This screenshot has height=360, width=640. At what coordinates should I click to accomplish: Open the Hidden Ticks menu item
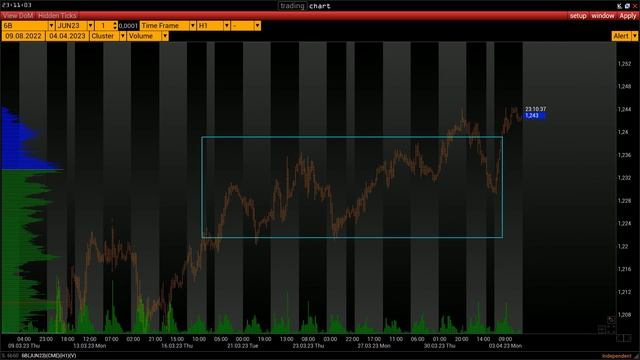[57, 16]
